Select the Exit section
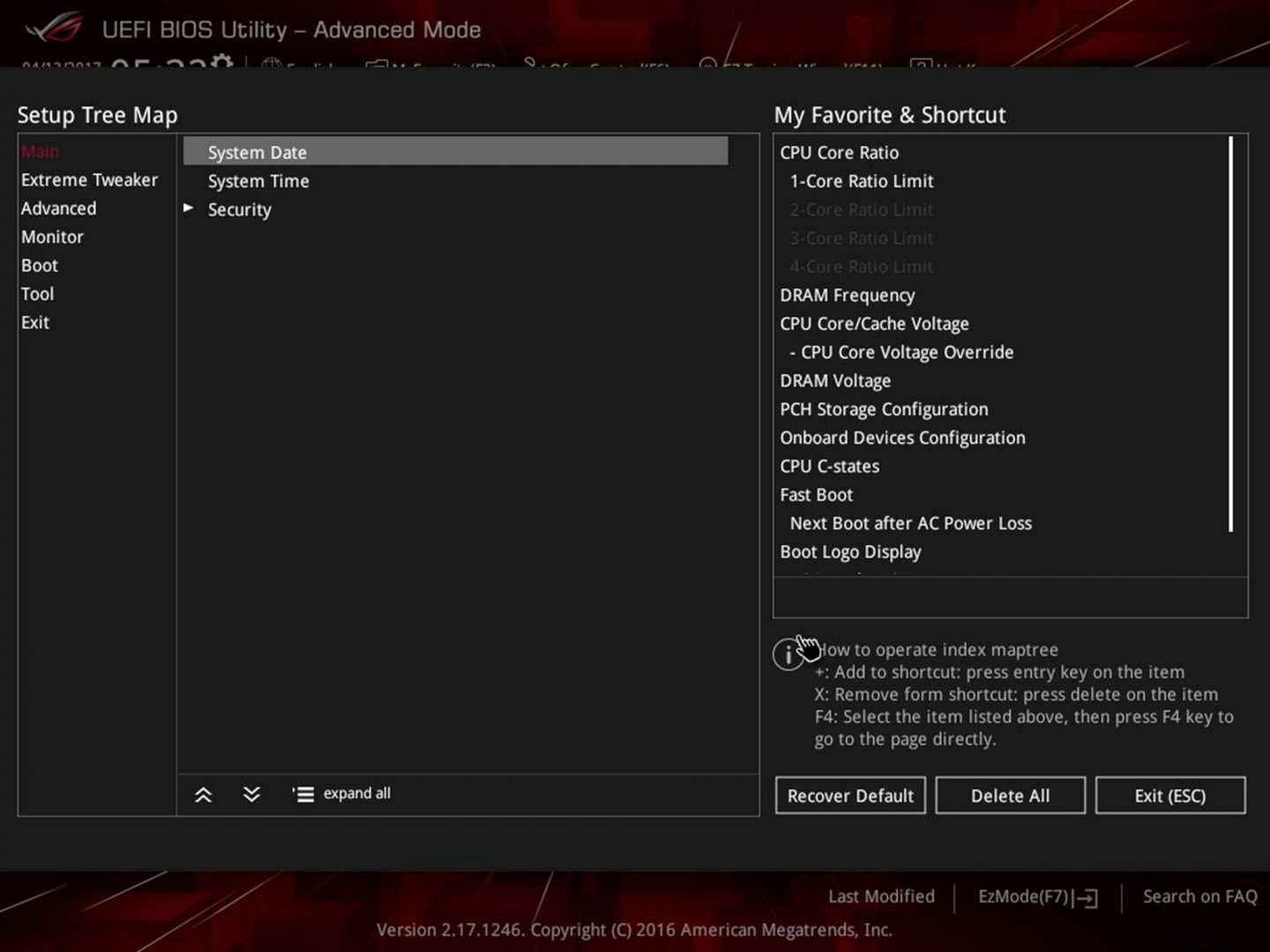 (35, 323)
